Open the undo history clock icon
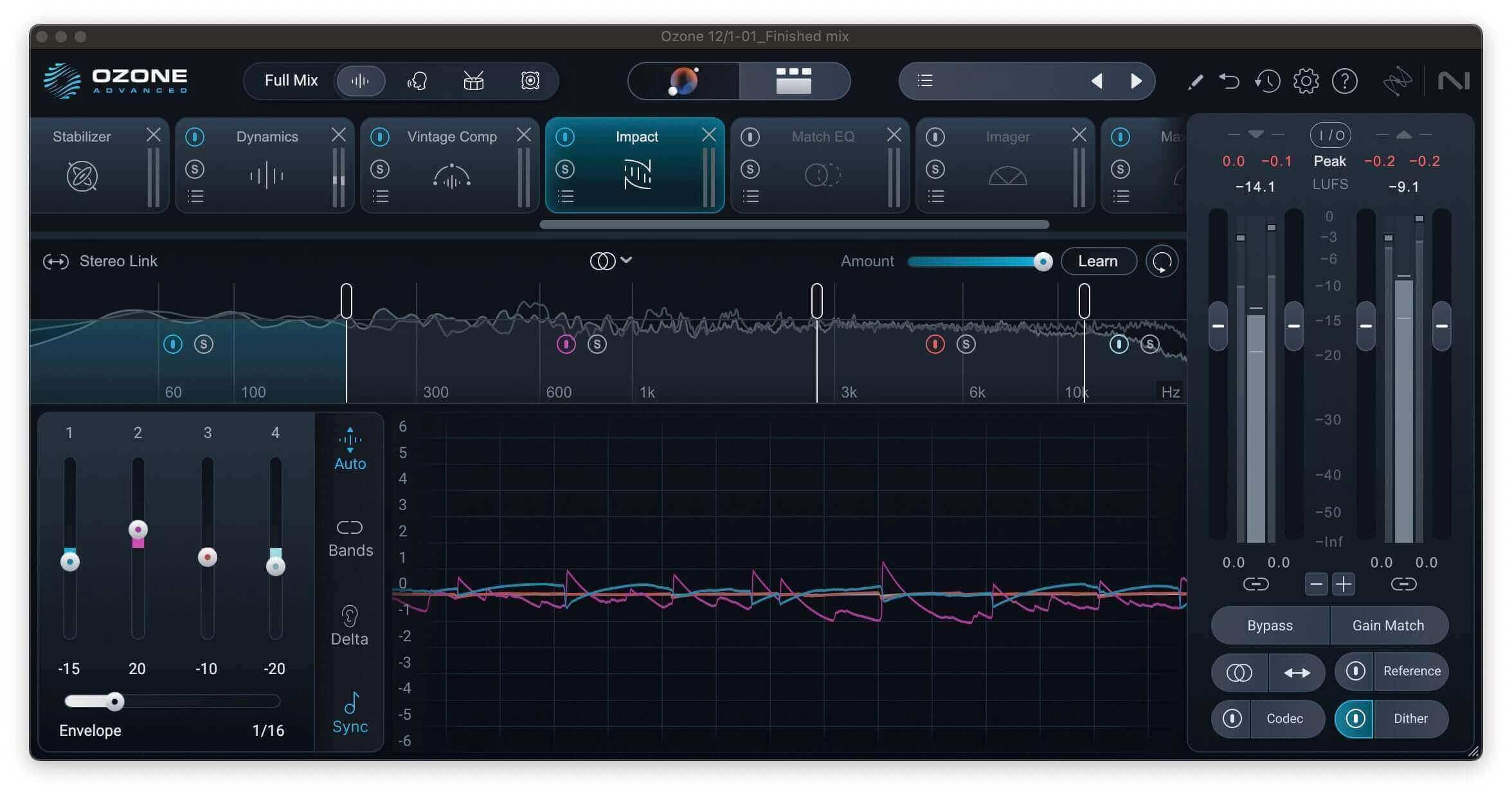1512x795 pixels. [x=1267, y=81]
